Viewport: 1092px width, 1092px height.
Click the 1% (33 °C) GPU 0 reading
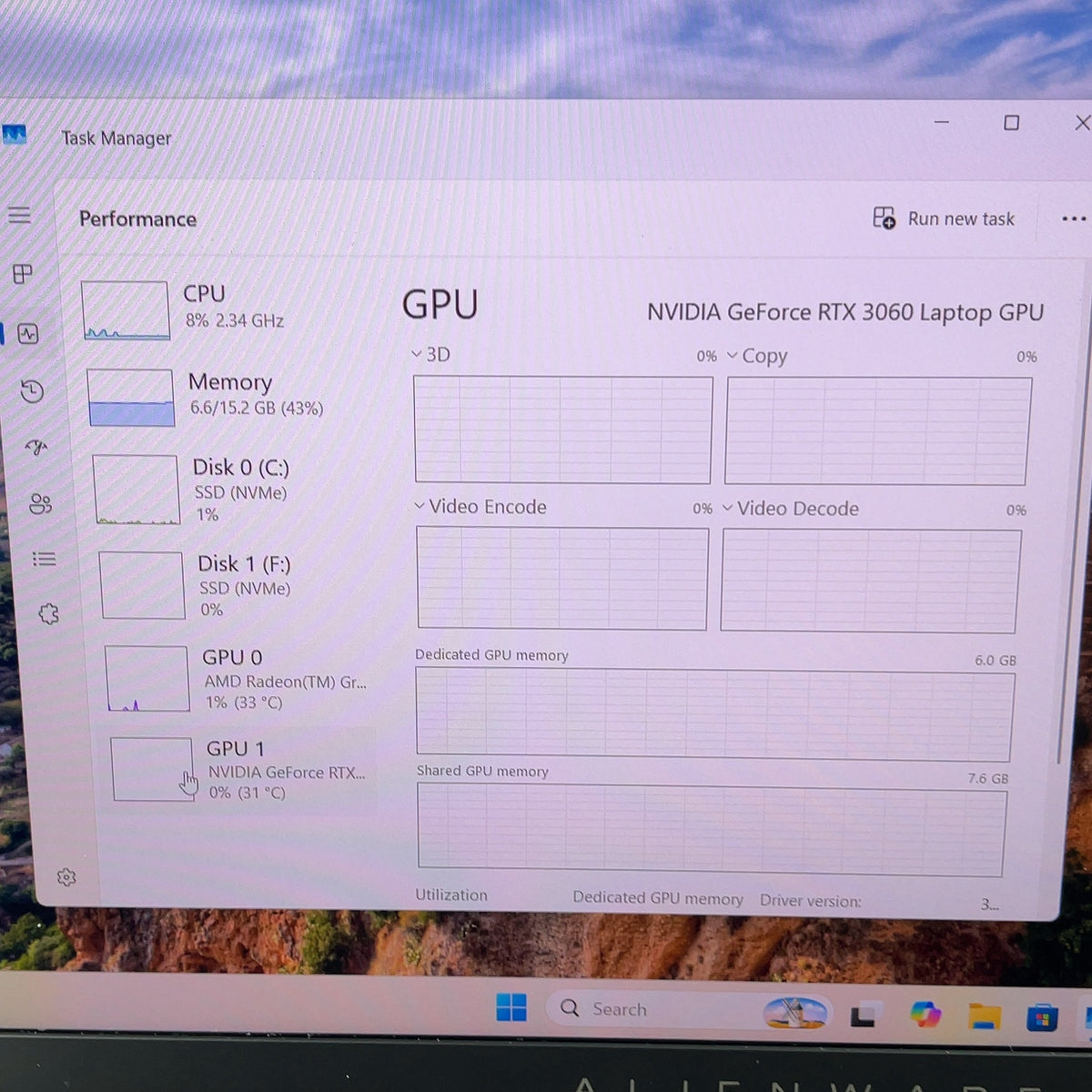[x=244, y=703]
